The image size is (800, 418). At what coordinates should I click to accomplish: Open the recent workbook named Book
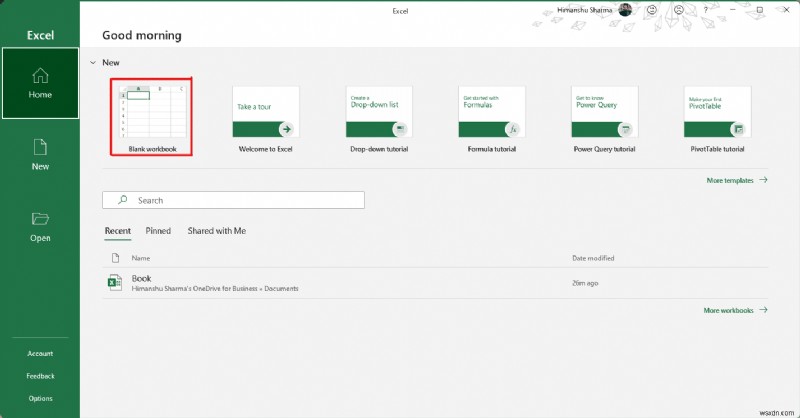coord(435,283)
